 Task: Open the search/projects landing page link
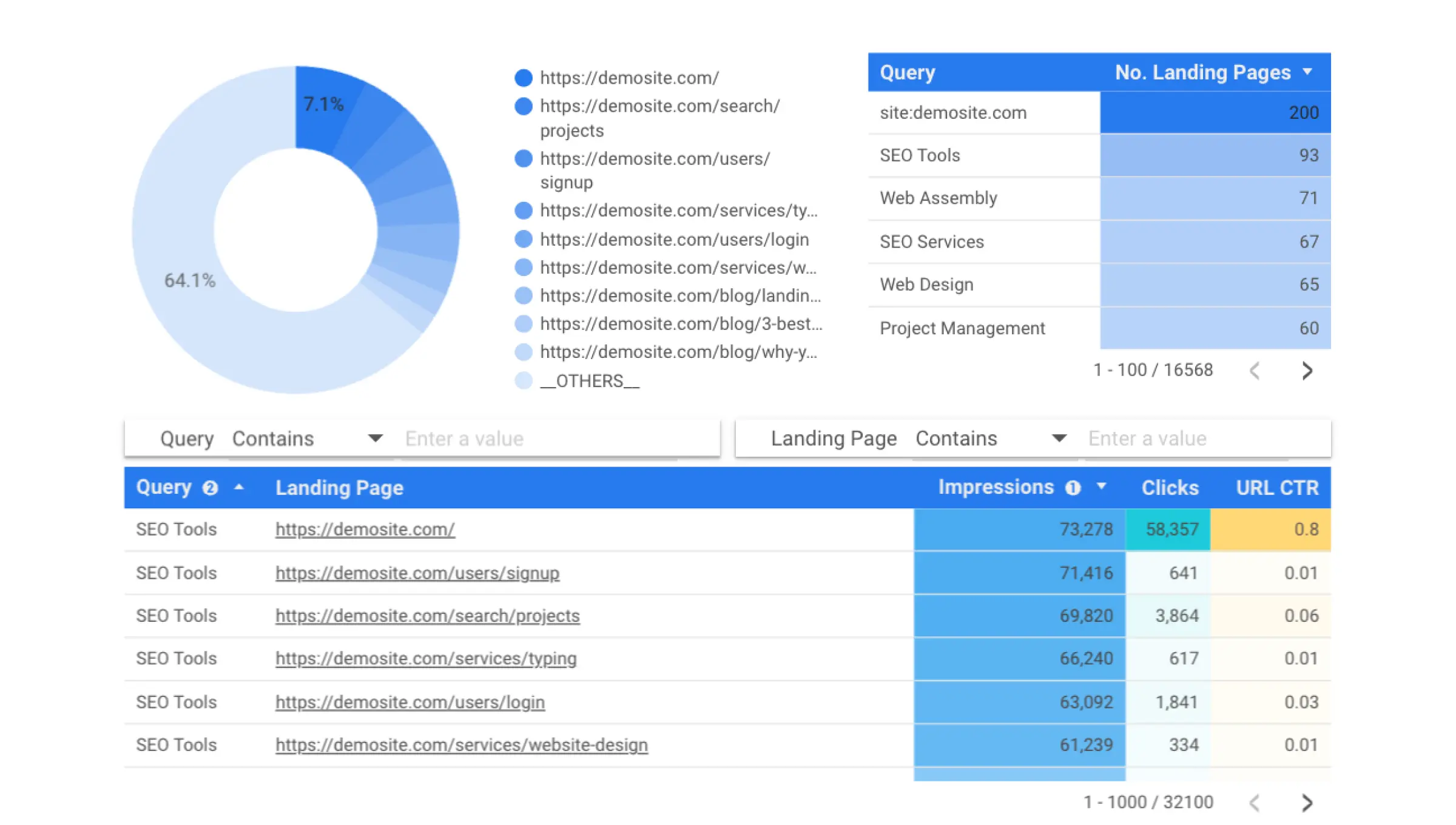[427, 615]
